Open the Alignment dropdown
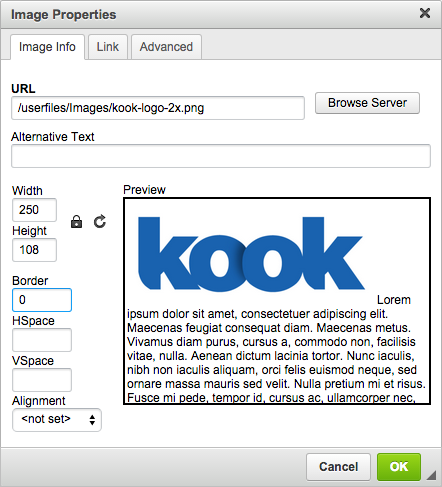This screenshot has height=487, width=442. pos(57,420)
